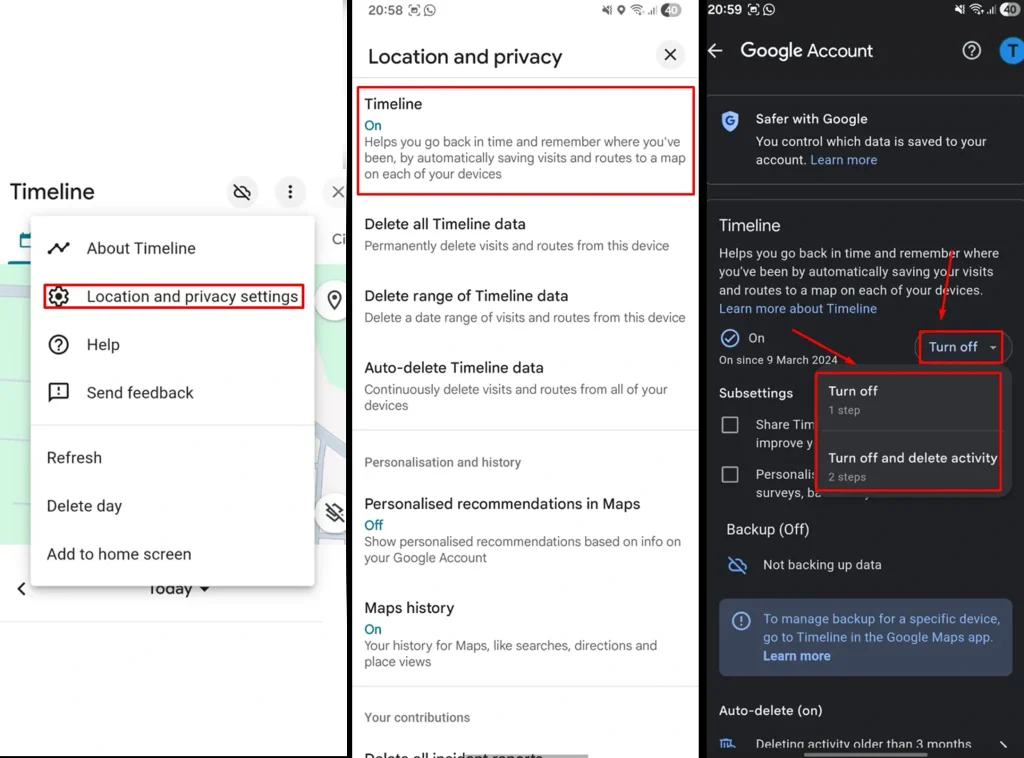Screen dimensions: 1024x758
Task: Open Help from the Timeline menu
Action: point(172,345)
